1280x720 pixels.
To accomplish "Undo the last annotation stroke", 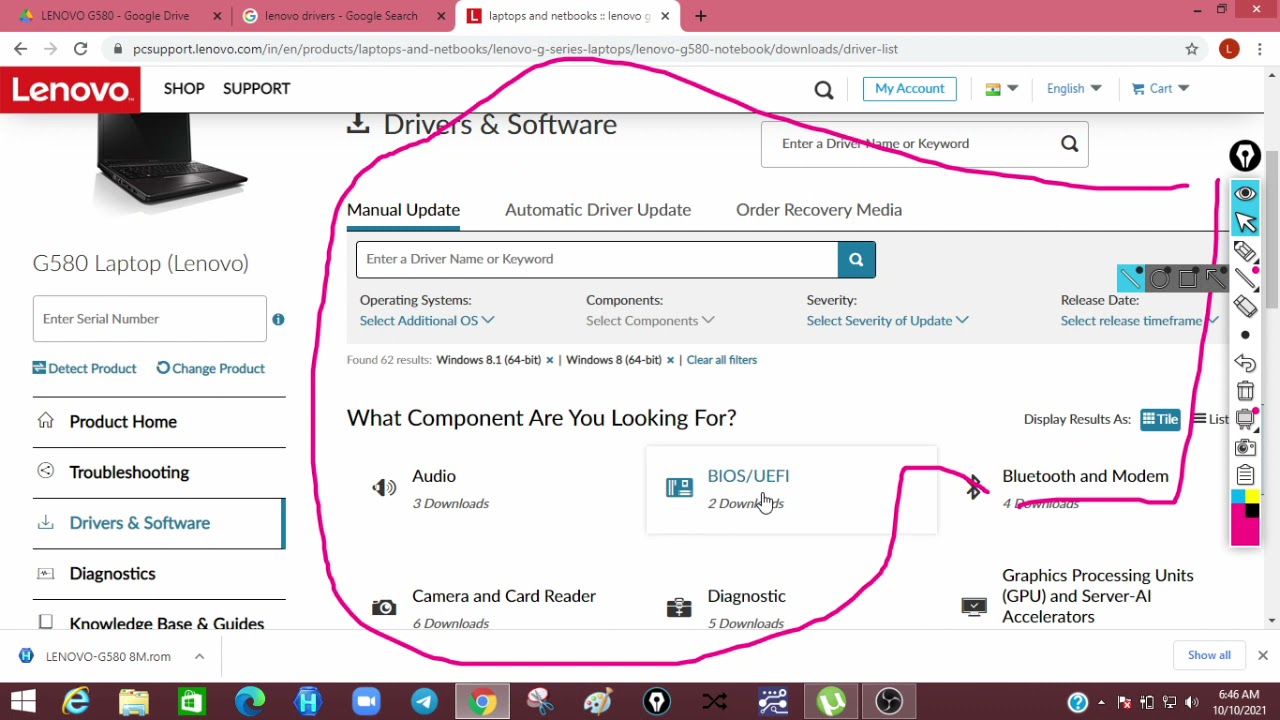I will coord(1245,363).
